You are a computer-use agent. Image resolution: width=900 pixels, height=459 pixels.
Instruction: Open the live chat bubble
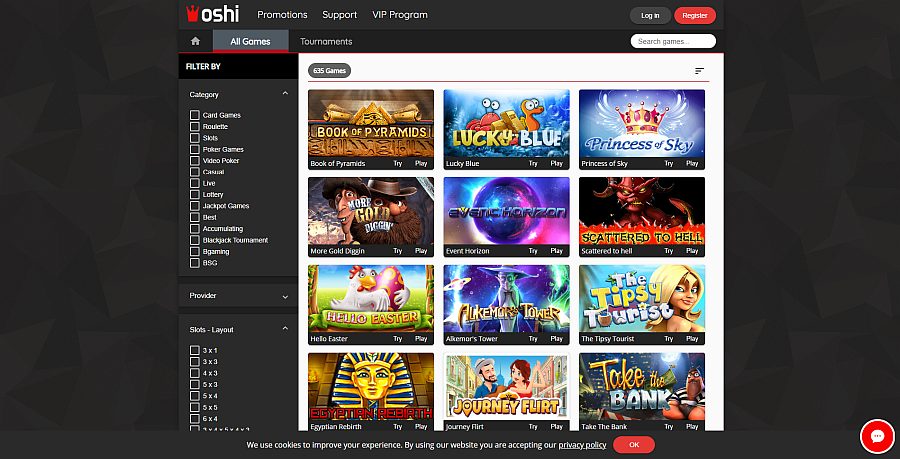point(877,437)
